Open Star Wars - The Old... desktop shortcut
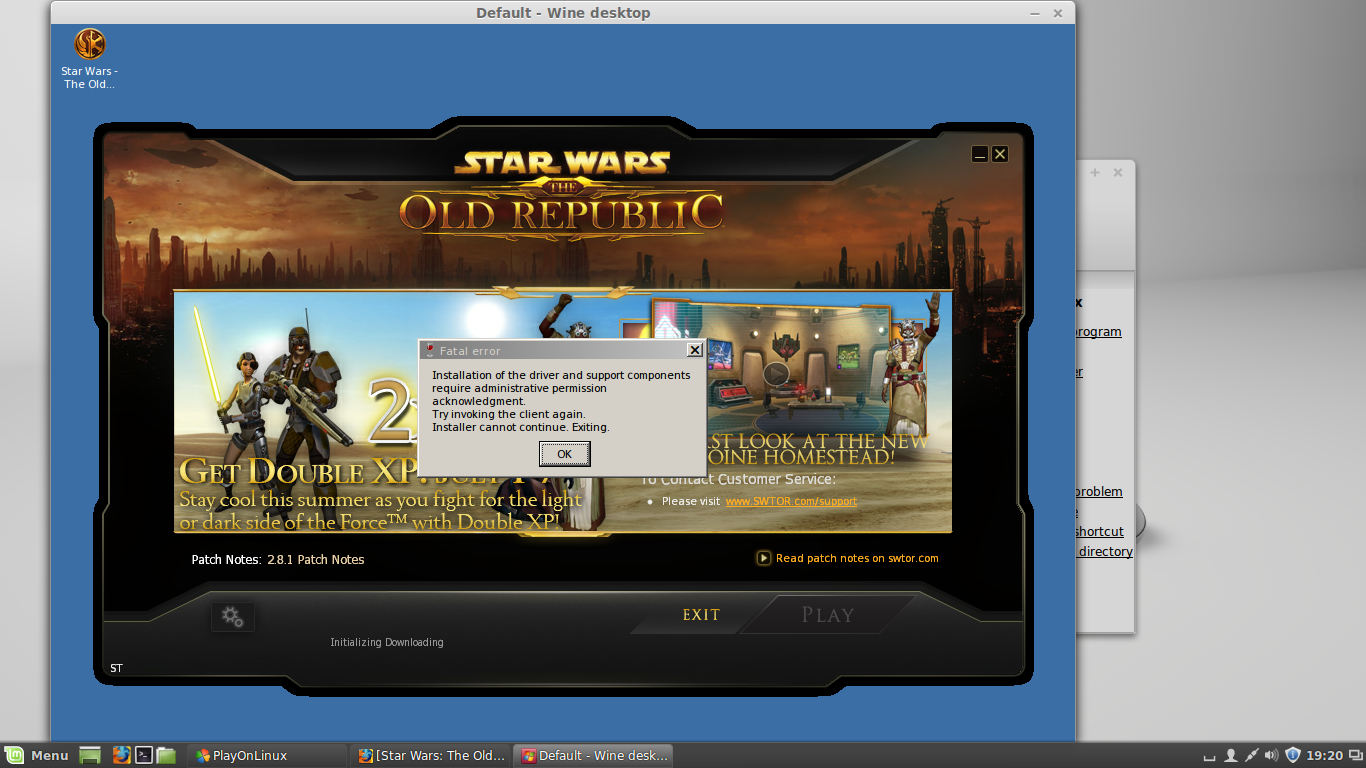Viewport: 1366px width, 768px height. 89,59
